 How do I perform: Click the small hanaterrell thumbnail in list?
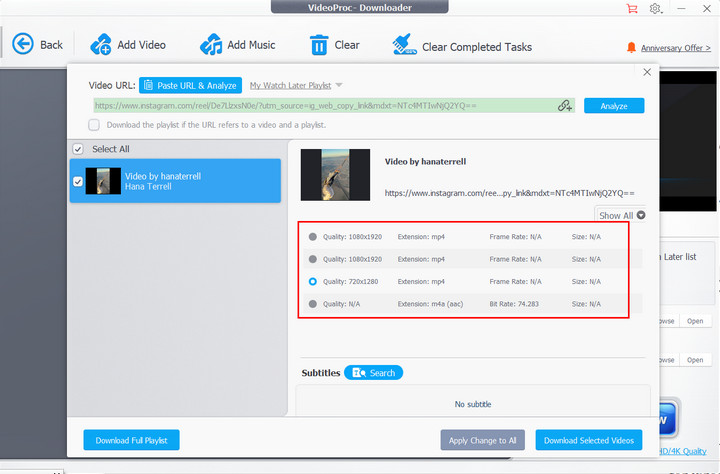[x=103, y=181]
